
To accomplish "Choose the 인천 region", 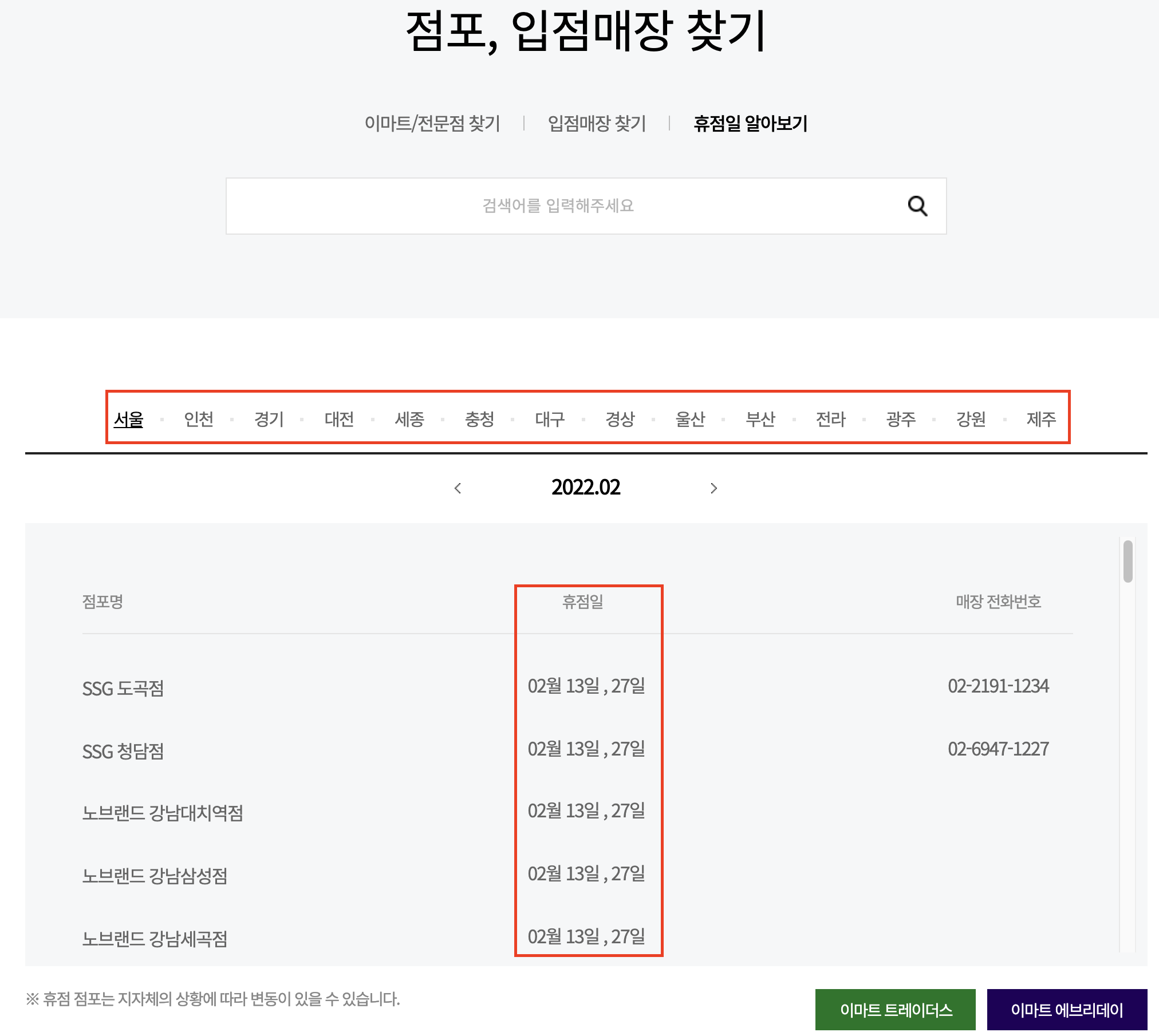I will click(x=199, y=420).
